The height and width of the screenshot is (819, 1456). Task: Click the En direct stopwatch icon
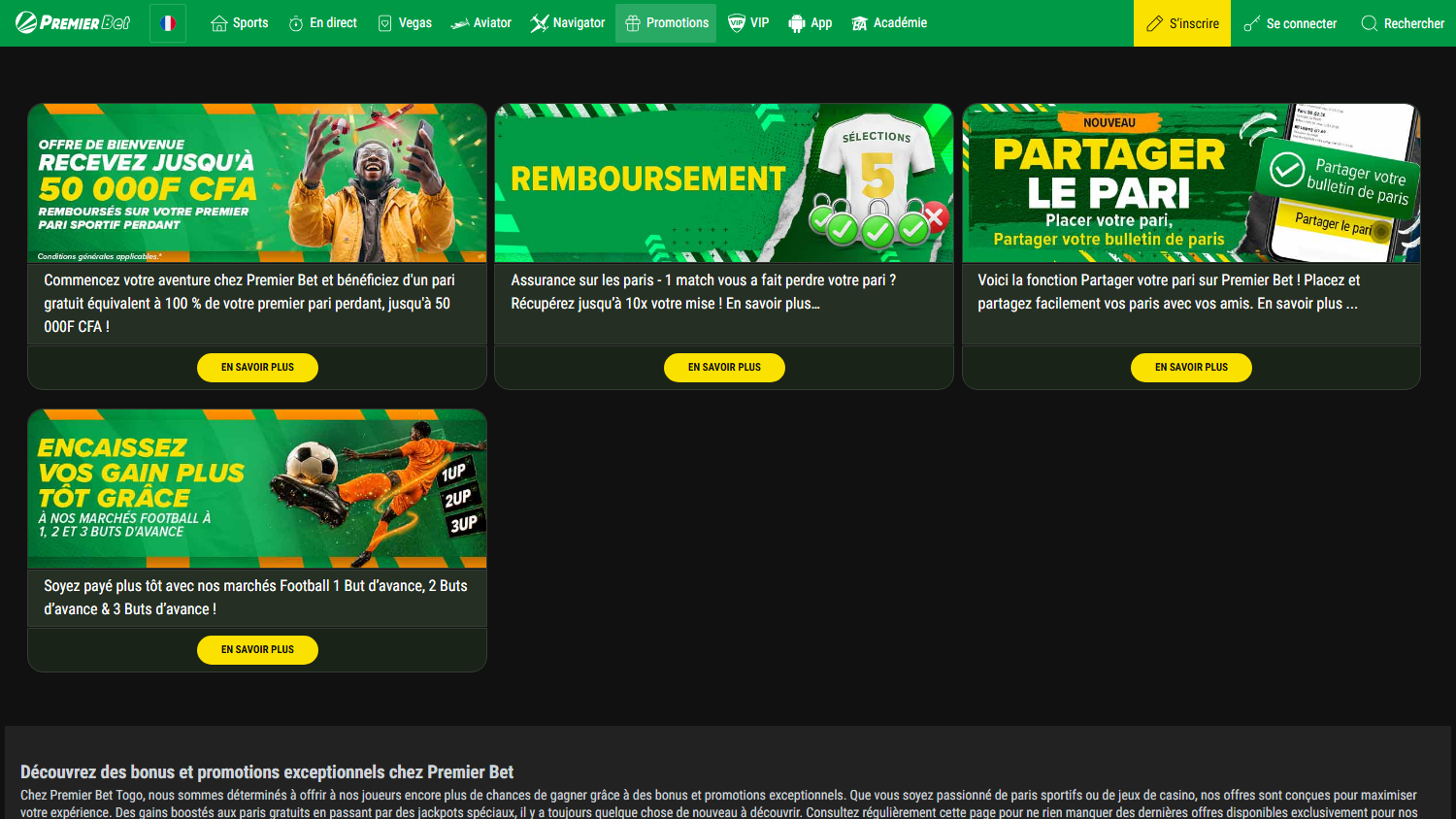click(x=296, y=23)
